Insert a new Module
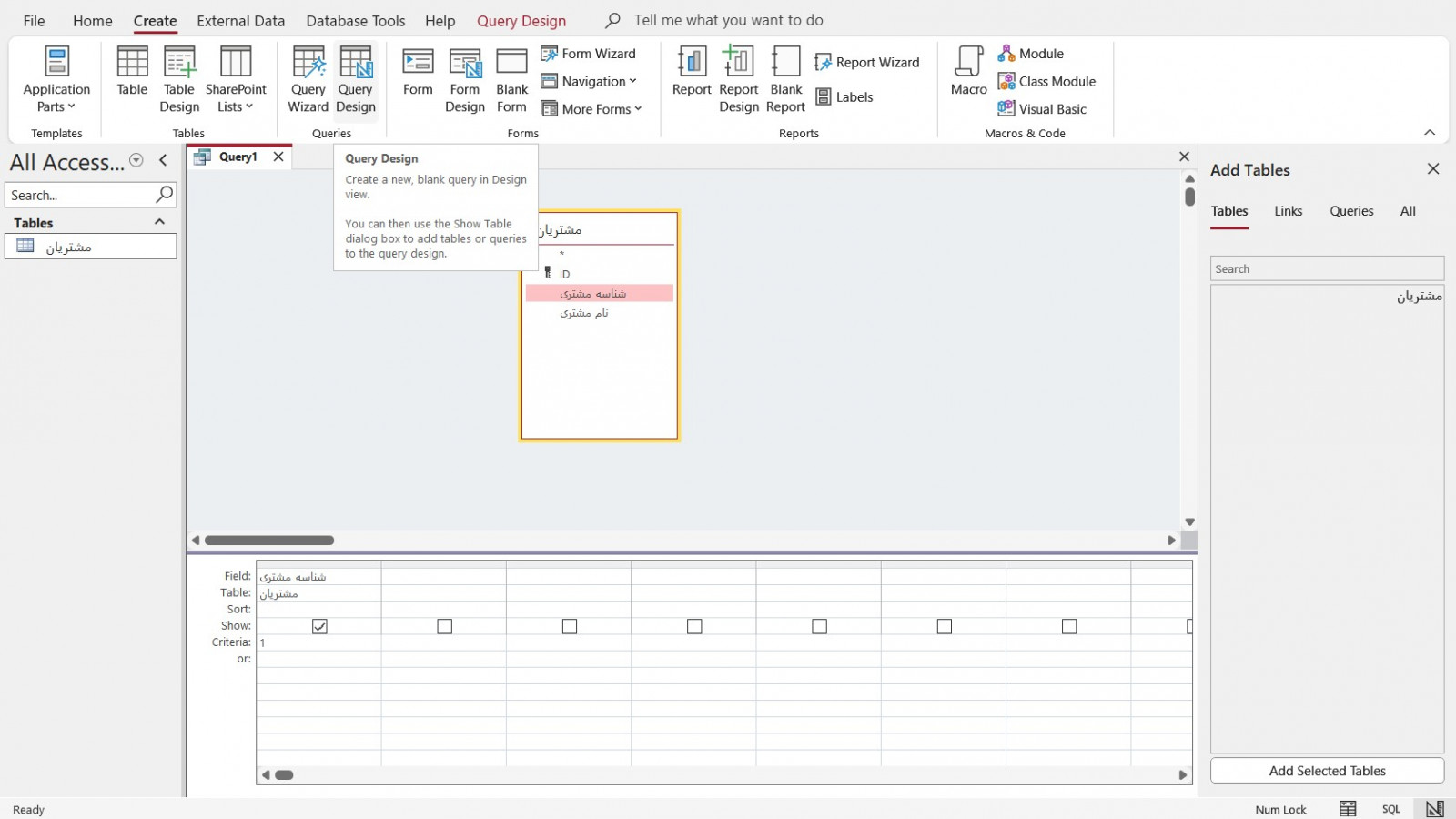Image resolution: width=1456 pixels, height=819 pixels. tap(1030, 54)
